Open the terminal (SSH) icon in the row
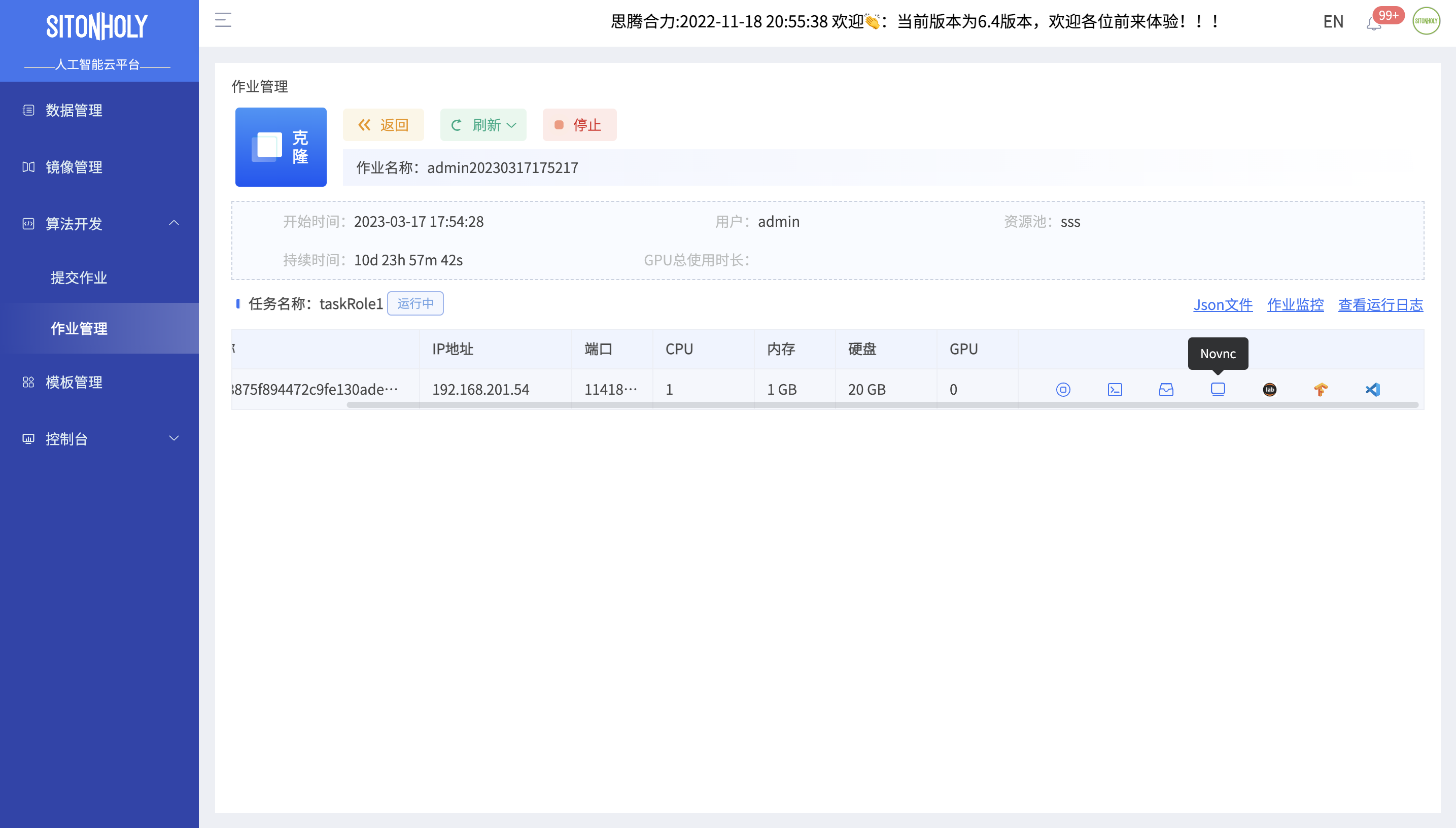The image size is (1456, 828). 1114,390
